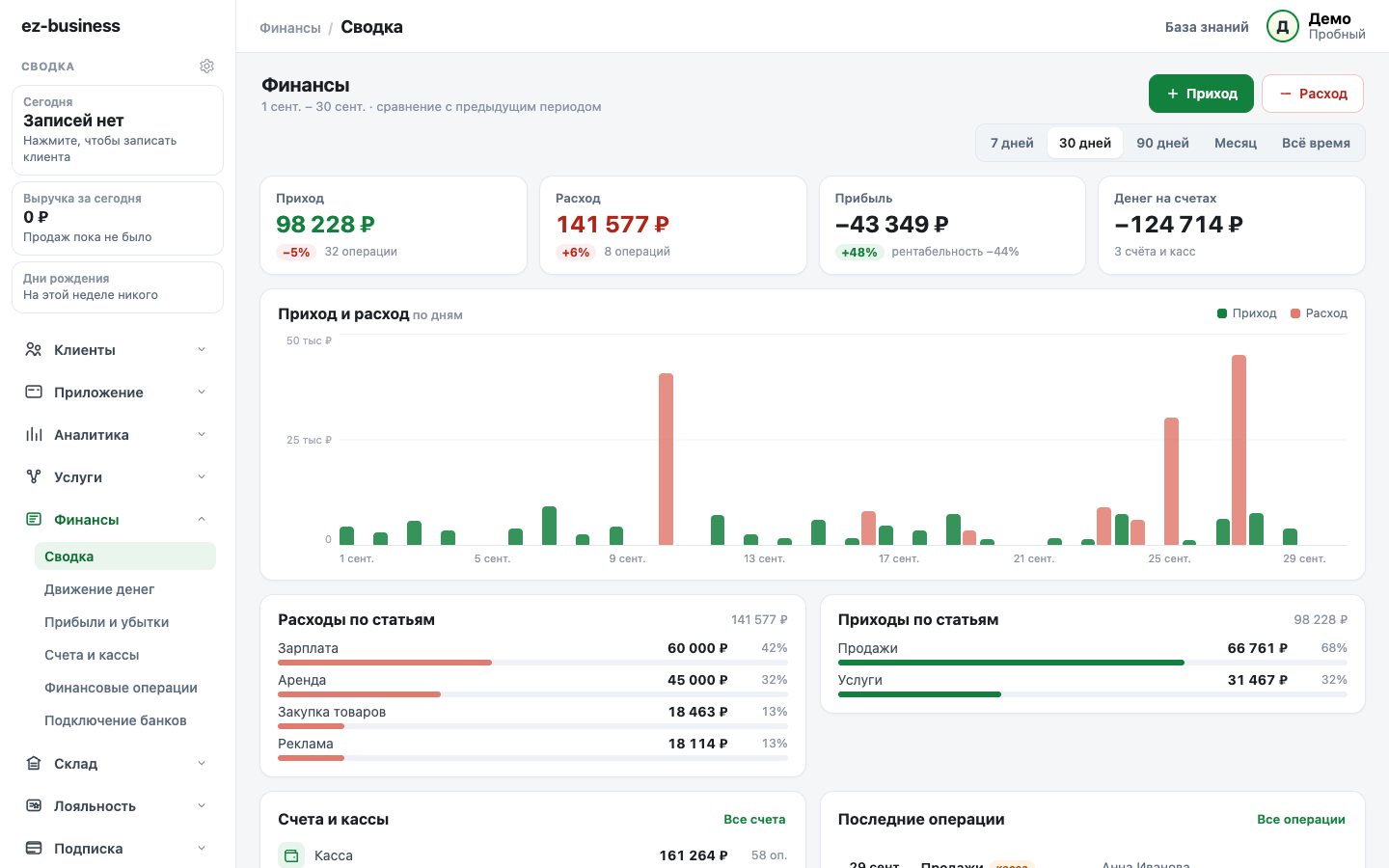Viewport: 1389px width, 868px height.
Task: Click the Клиенты people icon
Action: tap(34, 349)
